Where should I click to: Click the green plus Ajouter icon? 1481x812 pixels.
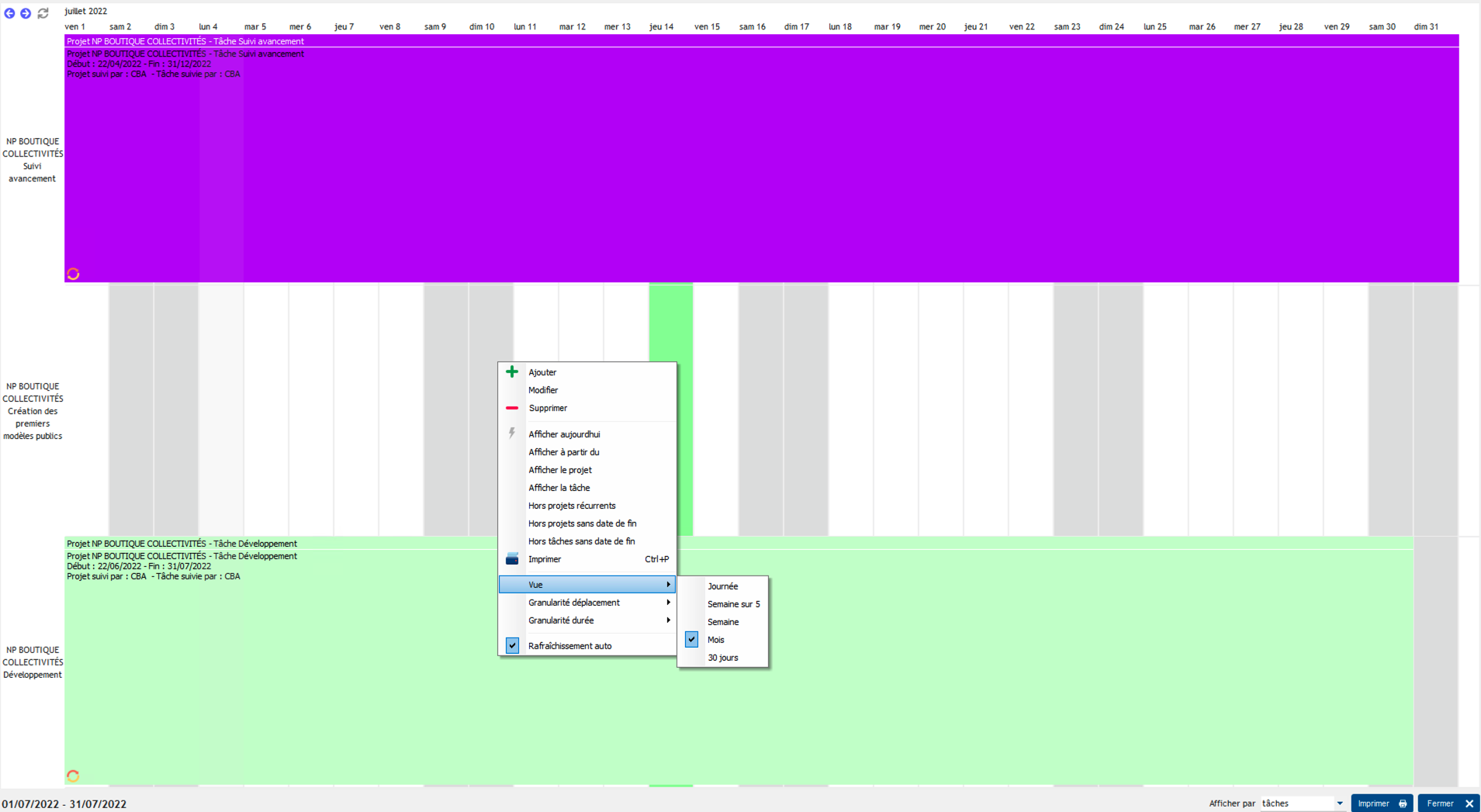[x=512, y=372]
